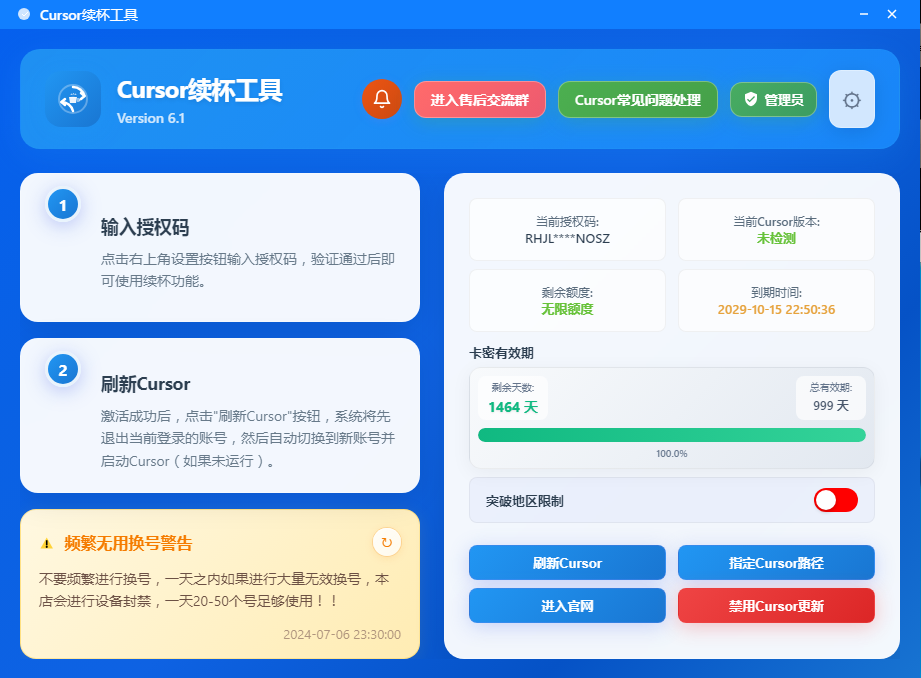921x678 pixels.
Task: Open Cursor常见问题处理 help button
Action: click(637, 100)
